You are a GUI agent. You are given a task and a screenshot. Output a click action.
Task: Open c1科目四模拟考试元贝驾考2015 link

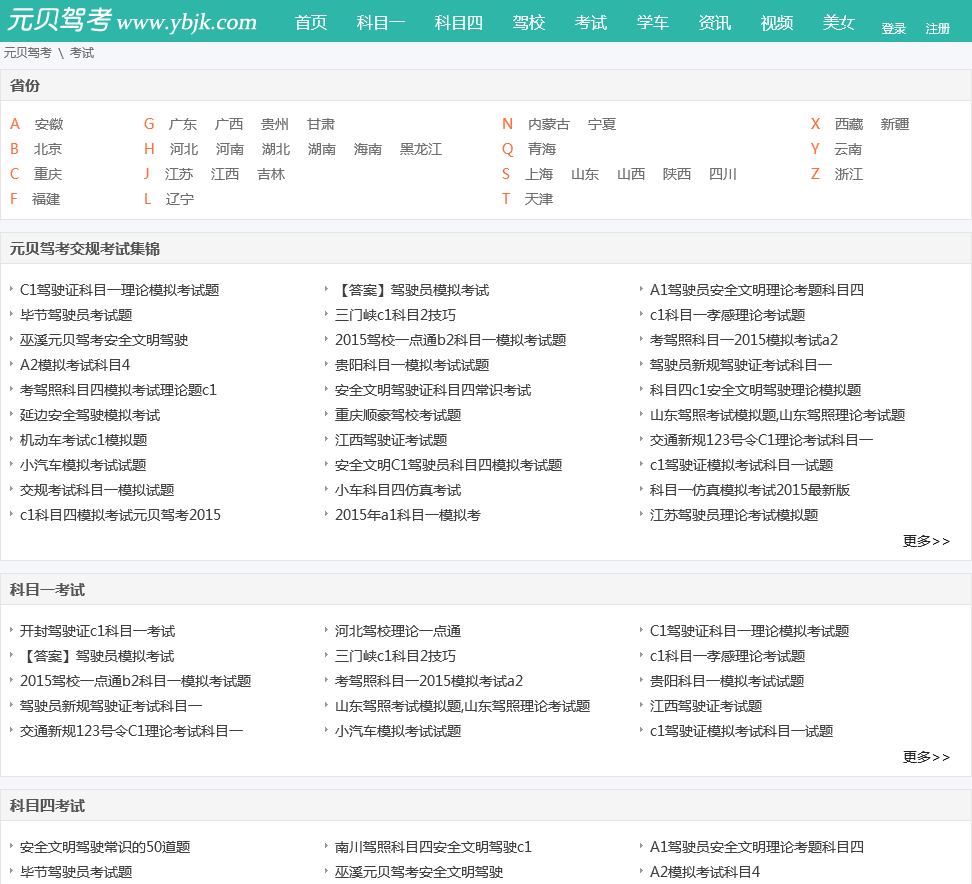point(120,515)
